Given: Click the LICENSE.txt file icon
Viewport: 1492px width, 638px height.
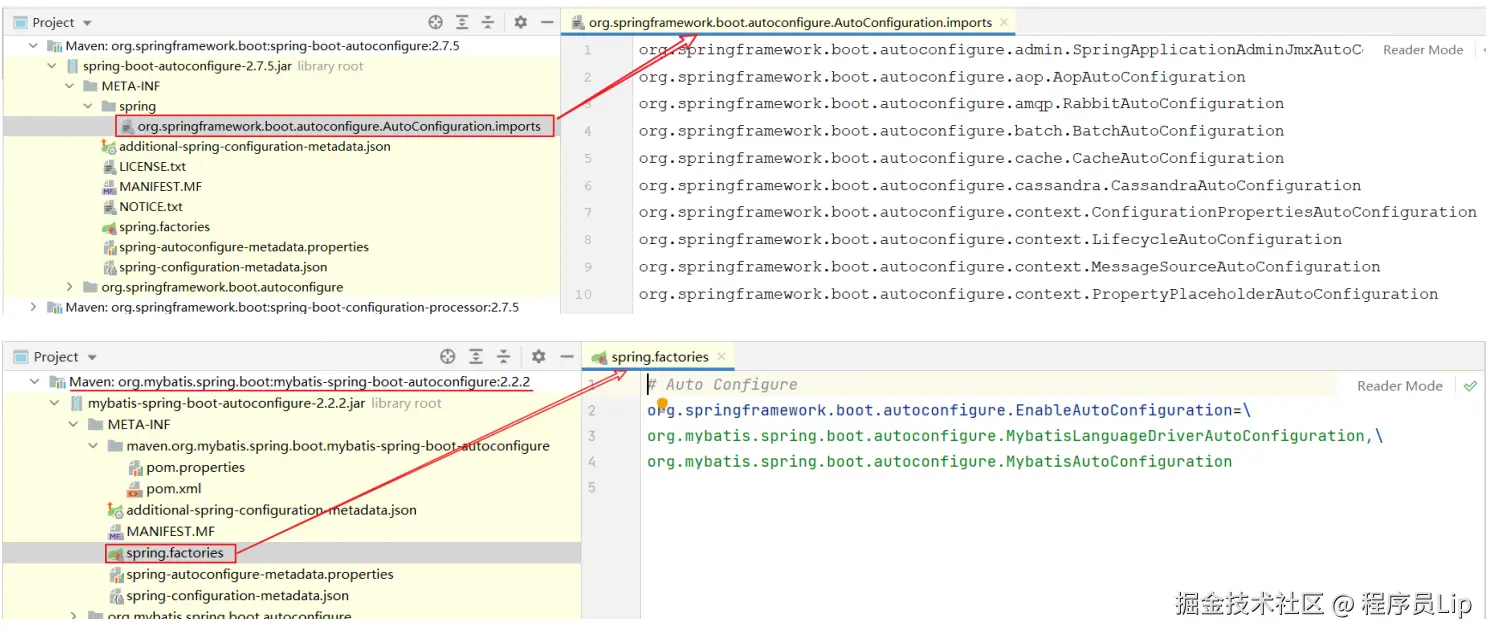Looking at the screenshot, I should tap(110, 166).
